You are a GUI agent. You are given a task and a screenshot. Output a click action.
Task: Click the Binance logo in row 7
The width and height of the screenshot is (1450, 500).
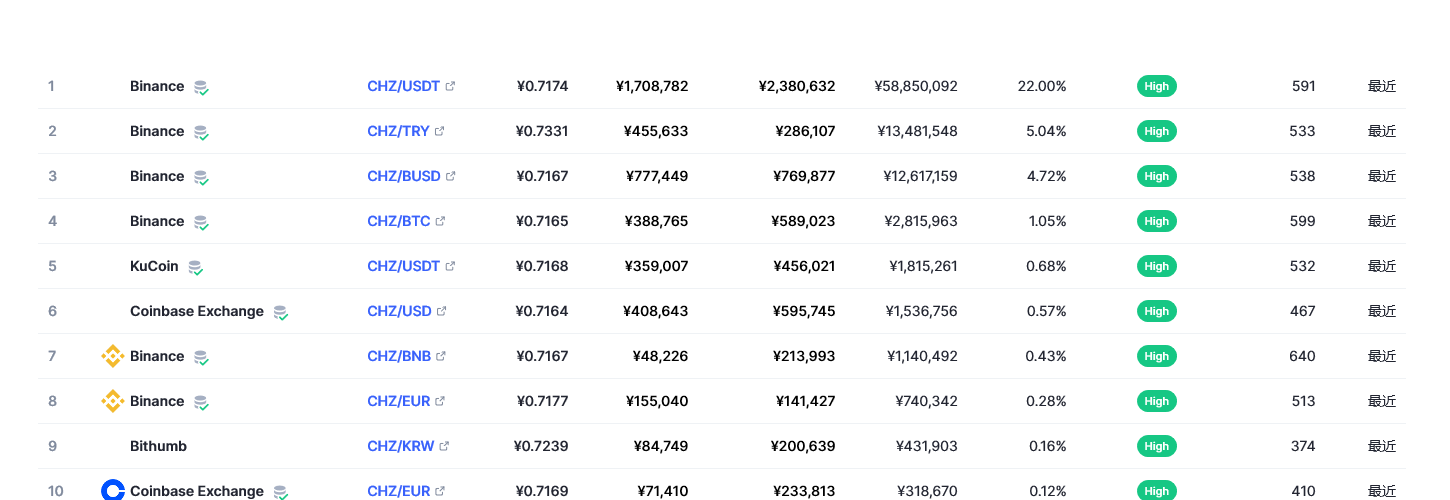click(112, 356)
